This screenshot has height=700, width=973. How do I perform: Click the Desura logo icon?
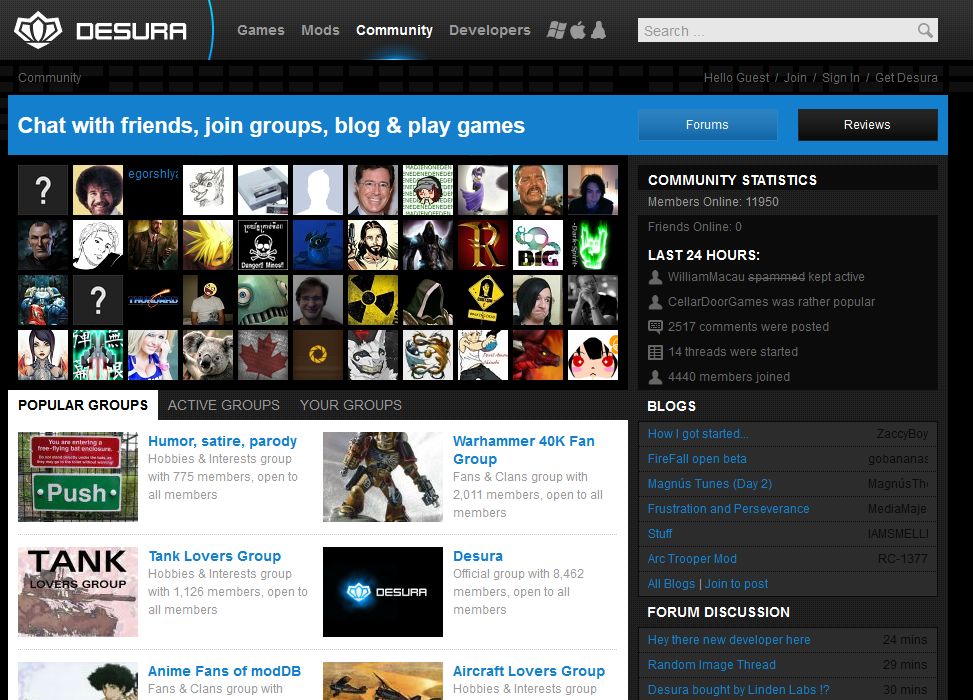(x=36, y=30)
